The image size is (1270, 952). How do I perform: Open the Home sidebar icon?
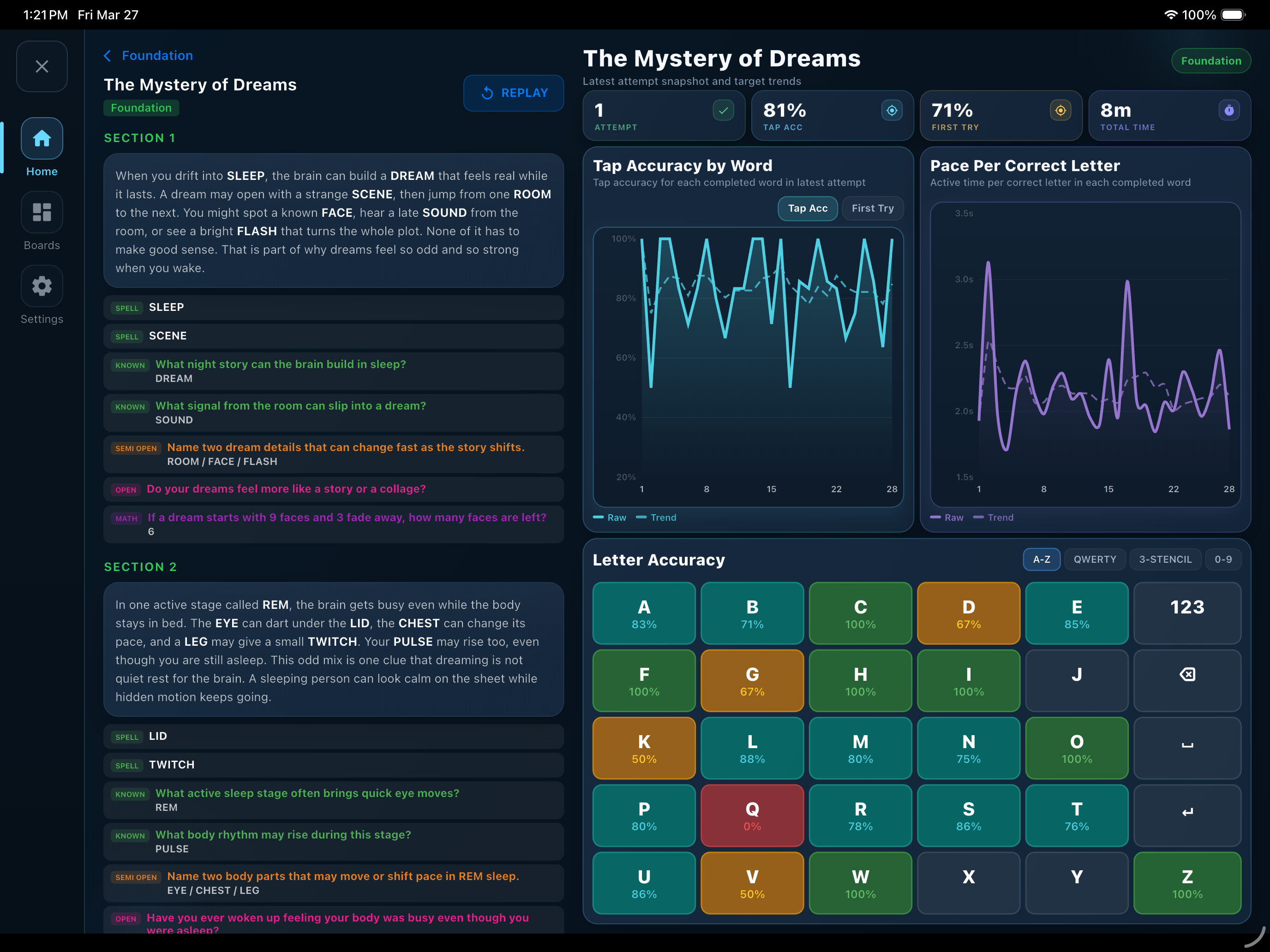pyautogui.click(x=42, y=138)
